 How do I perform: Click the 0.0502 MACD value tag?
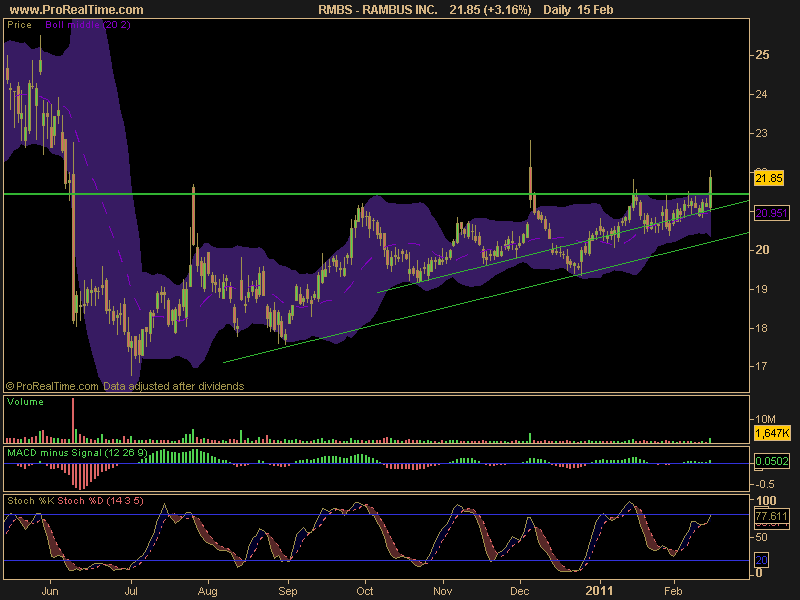(x=772, y=461)
